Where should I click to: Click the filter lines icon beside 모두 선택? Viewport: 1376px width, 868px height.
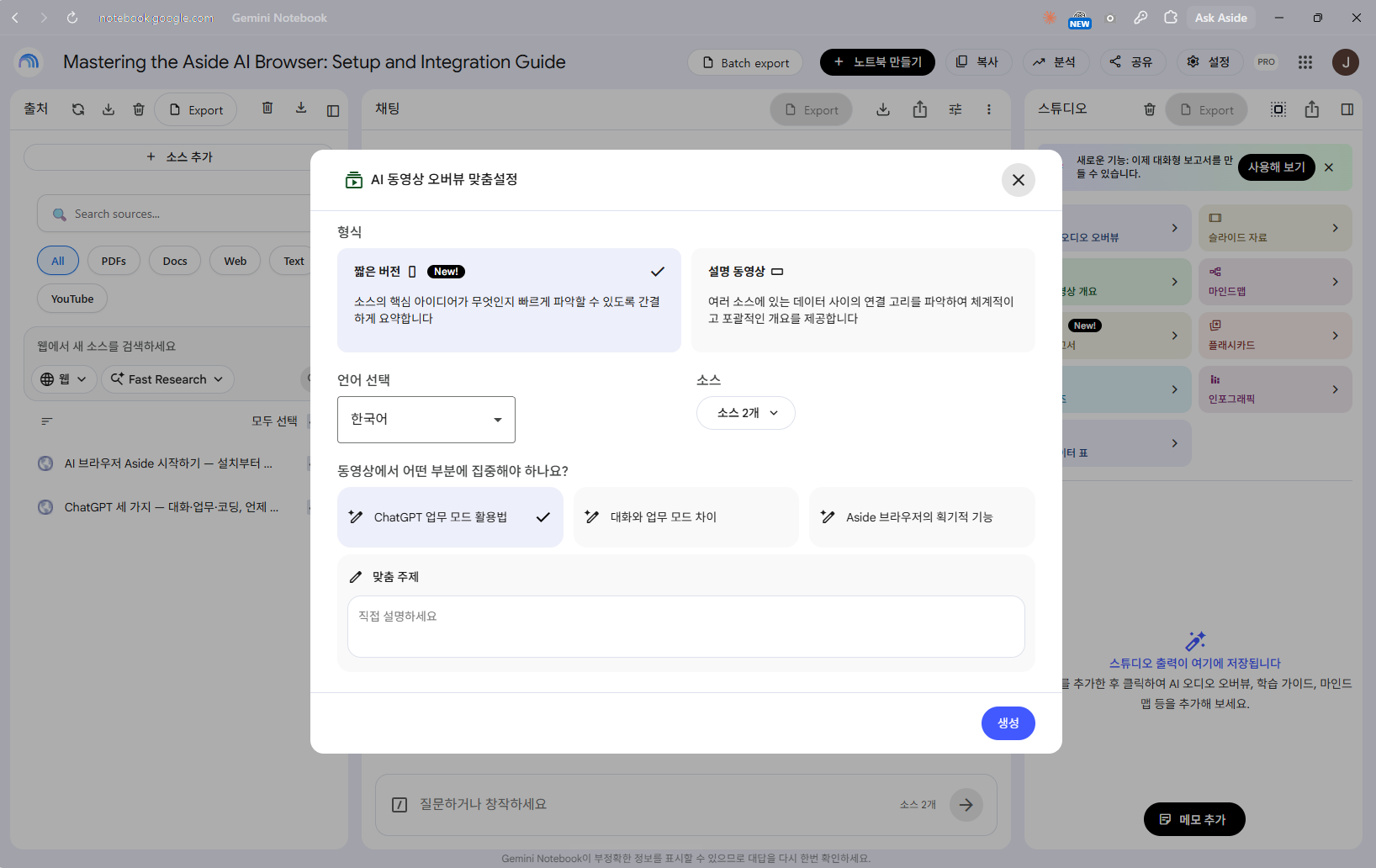click(x=47, y=421)
